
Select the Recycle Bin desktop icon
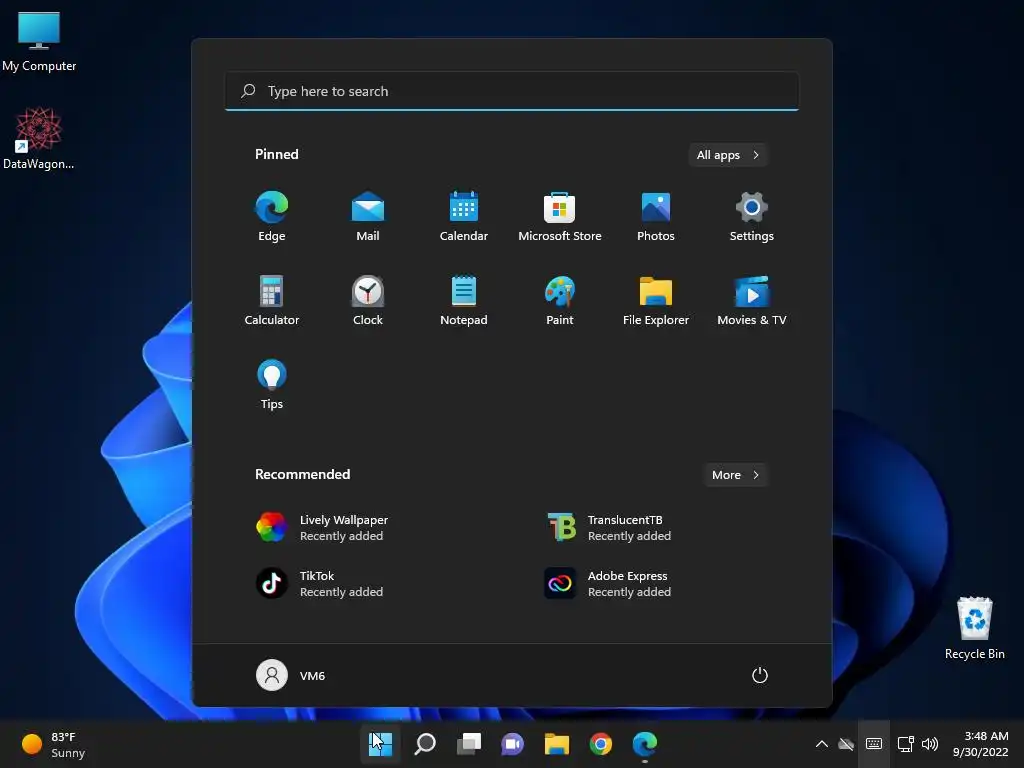974,628
